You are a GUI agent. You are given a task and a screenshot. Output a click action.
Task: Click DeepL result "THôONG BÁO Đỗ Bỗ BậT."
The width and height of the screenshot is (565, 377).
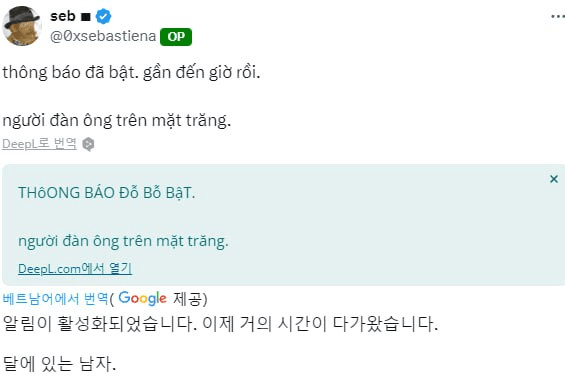(x=107, y=193)
